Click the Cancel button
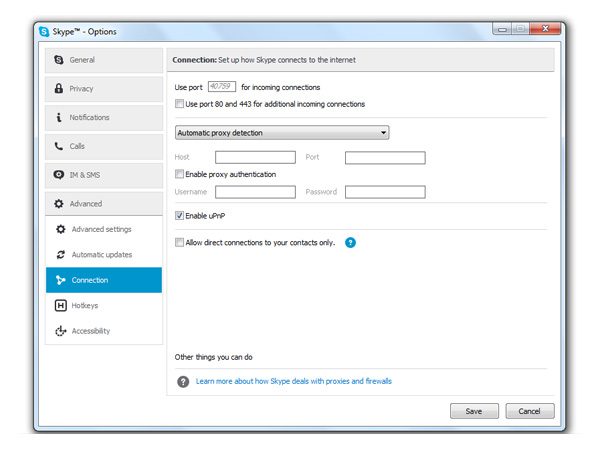This screenshot has height=450, width=600. point(530,411)
